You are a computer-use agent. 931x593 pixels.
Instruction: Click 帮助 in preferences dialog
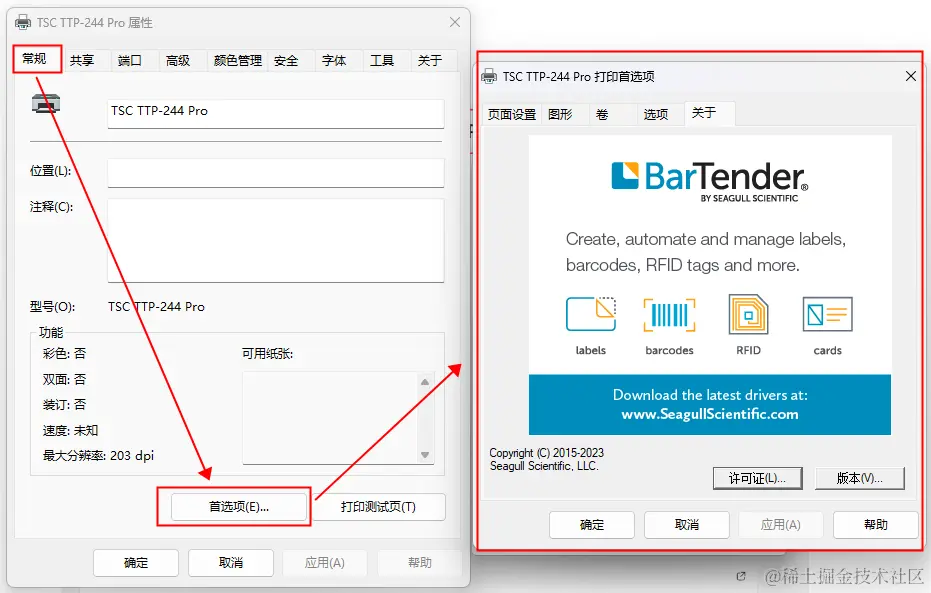(876, 525)
